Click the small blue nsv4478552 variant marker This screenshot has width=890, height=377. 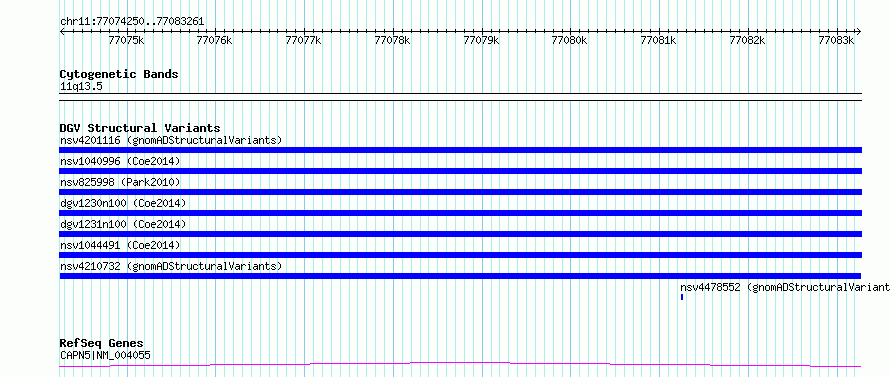[x=682, y=297]
